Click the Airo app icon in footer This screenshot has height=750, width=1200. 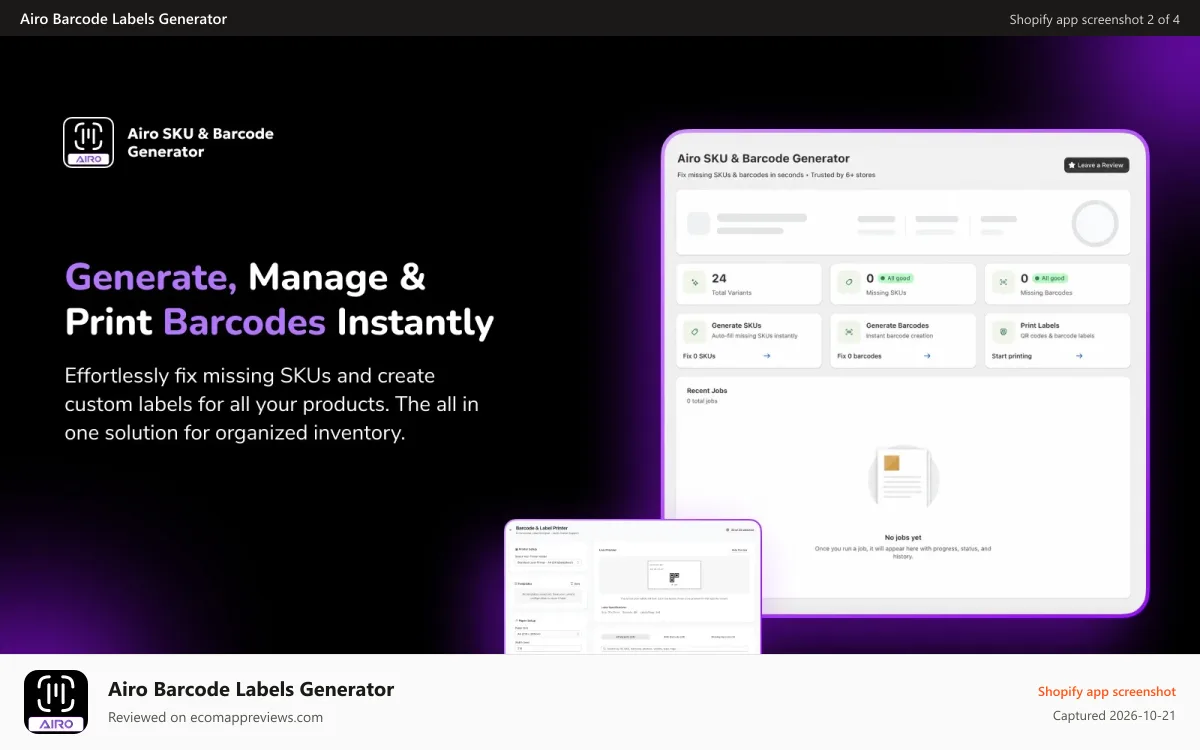pos(56,702)
